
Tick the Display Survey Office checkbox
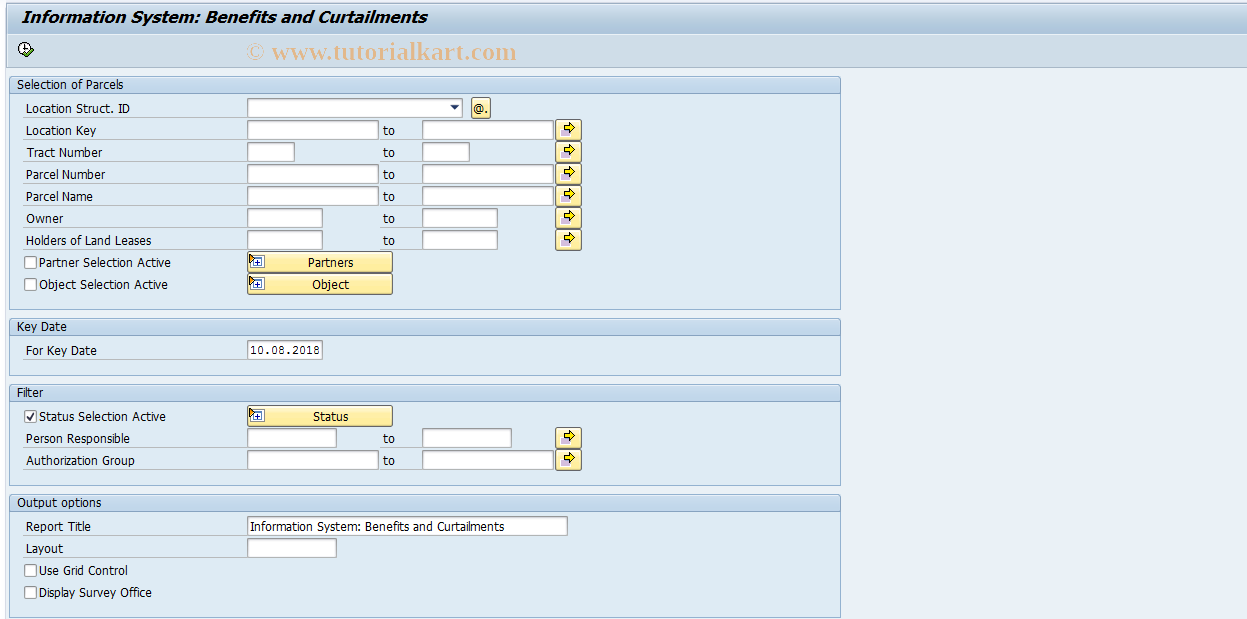click(31, 593)
